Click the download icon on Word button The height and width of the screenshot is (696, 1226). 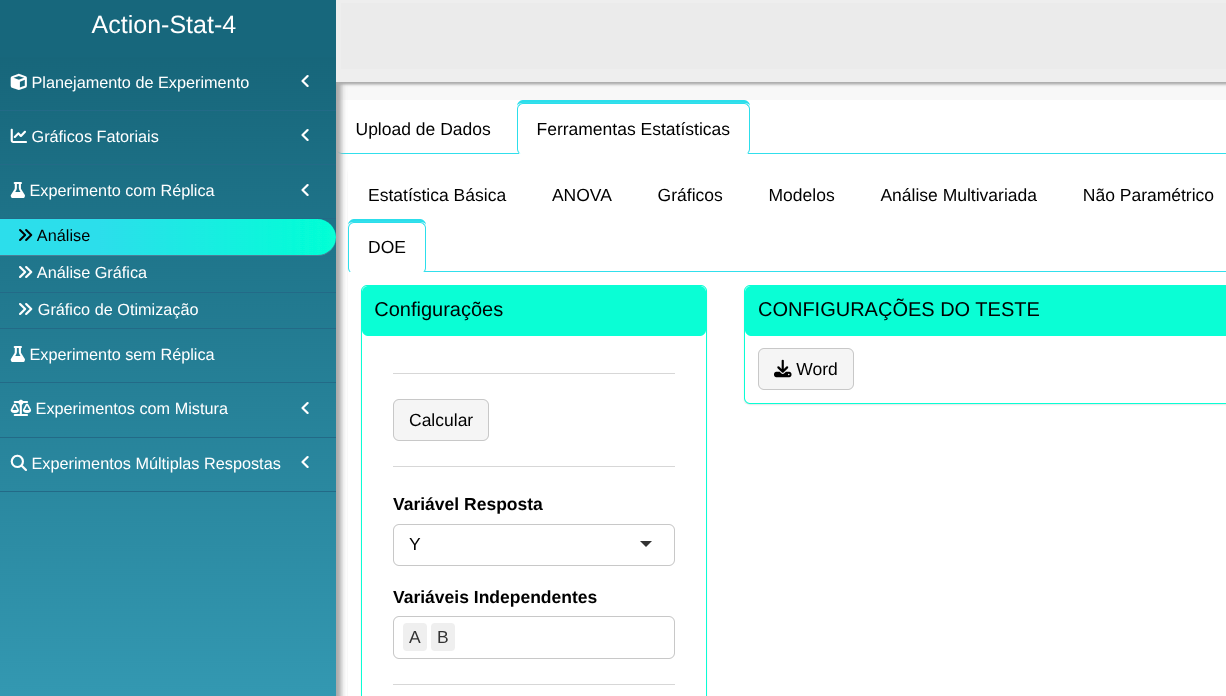click(783, 369)
